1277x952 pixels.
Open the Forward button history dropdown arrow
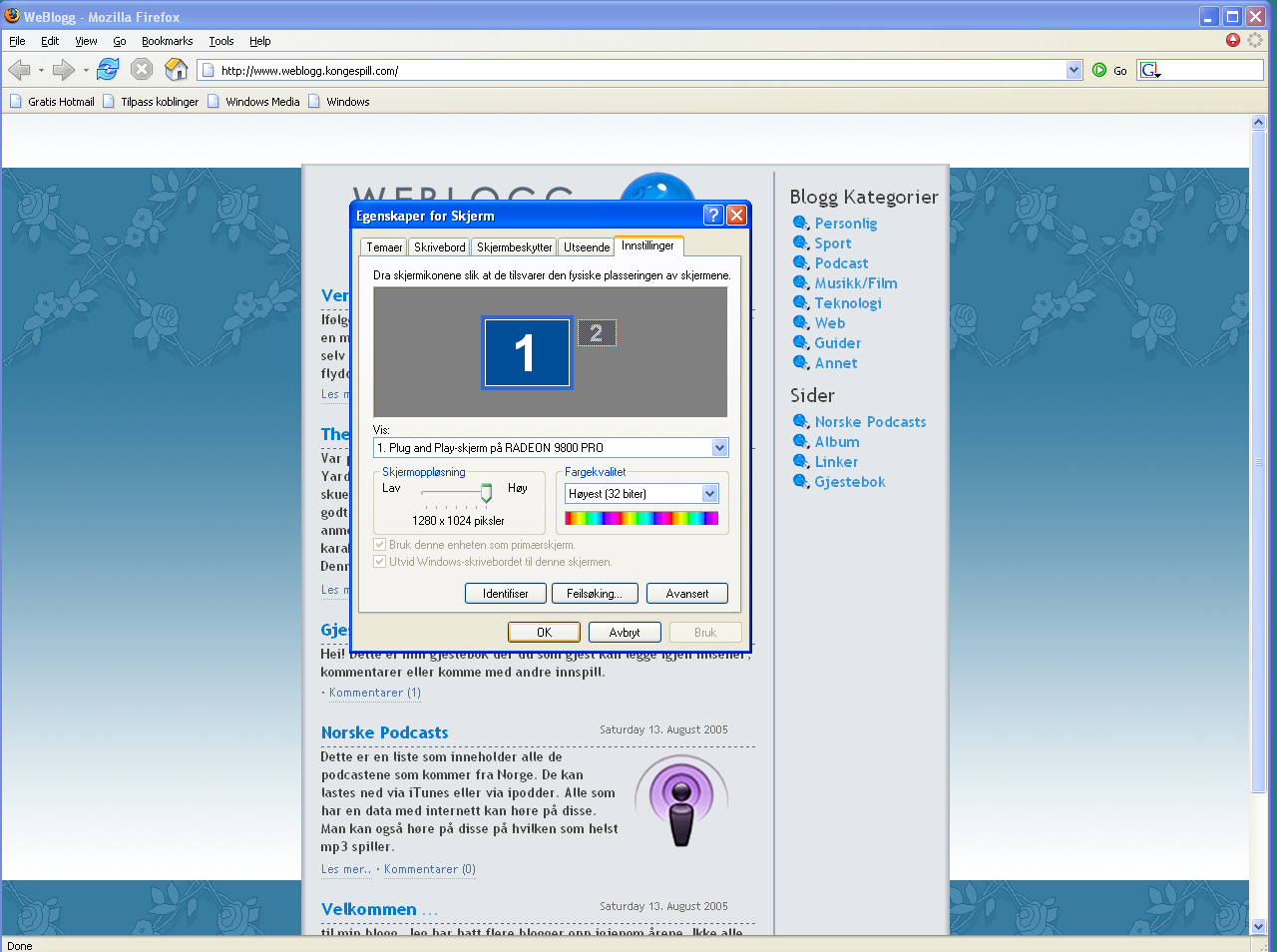click(x=86, y=70)
